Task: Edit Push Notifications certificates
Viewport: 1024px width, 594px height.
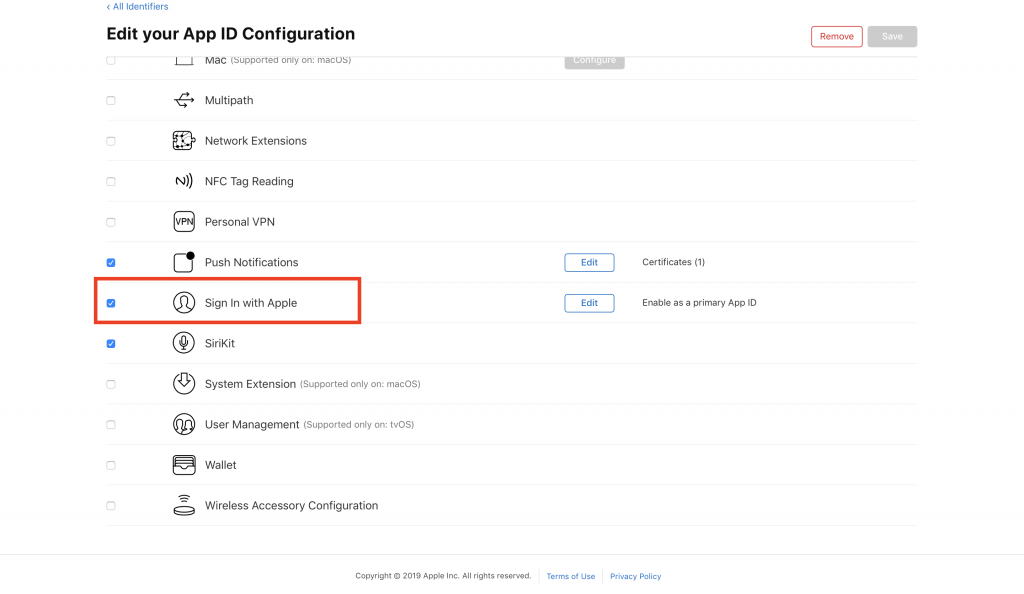Action: click(x=589, y=262)
